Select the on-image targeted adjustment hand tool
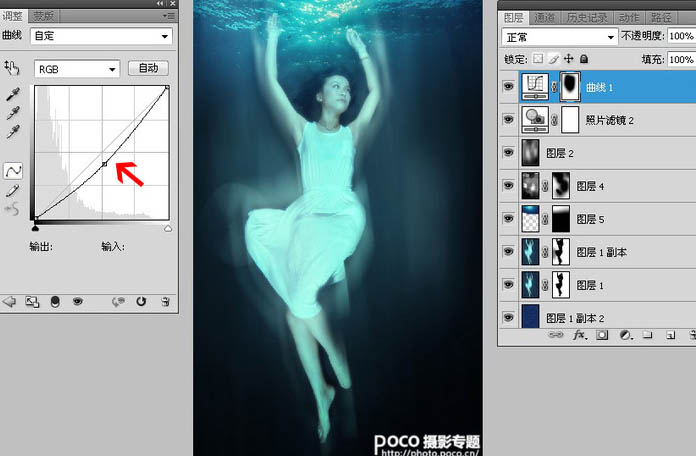696x456 pixels. 12,68
